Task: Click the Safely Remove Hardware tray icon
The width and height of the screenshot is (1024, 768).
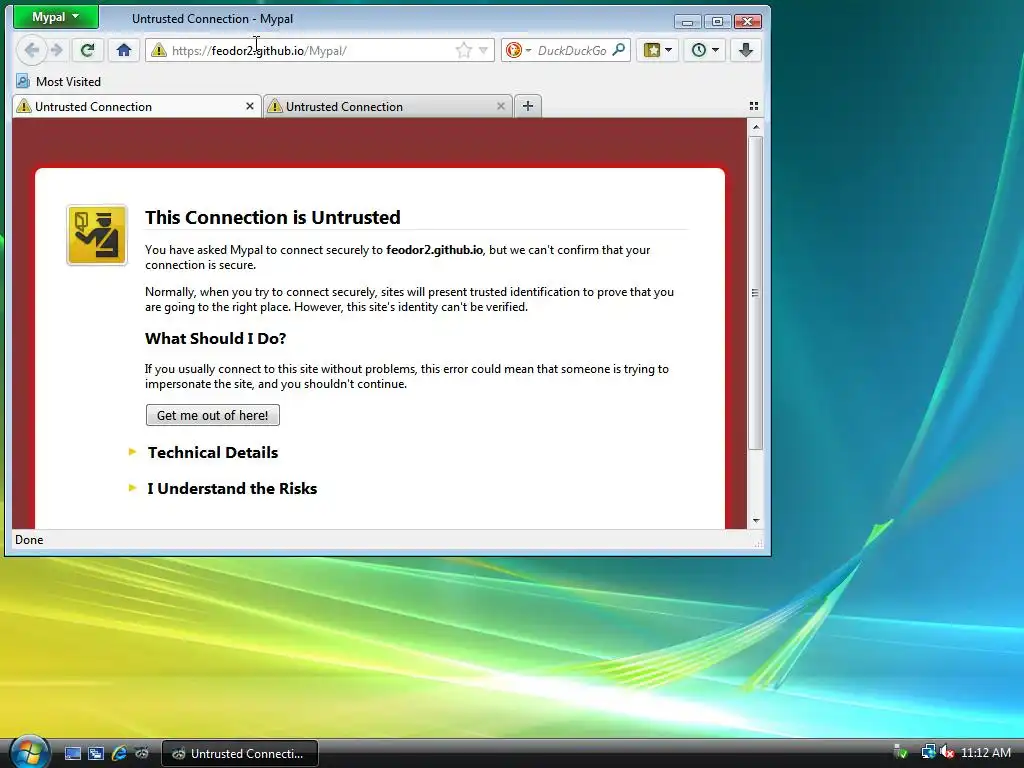Action: click(x=901, y=752)
